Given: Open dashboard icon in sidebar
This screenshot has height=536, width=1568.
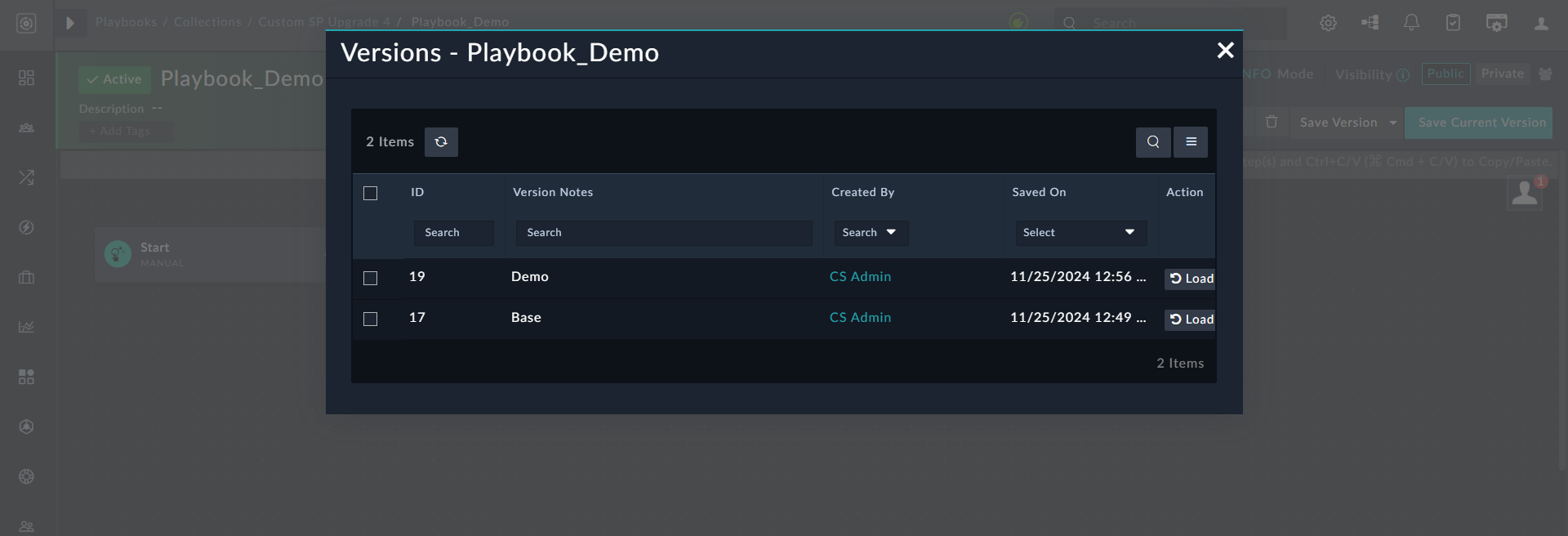Looking at the screenshot, I should pos(27,78).
